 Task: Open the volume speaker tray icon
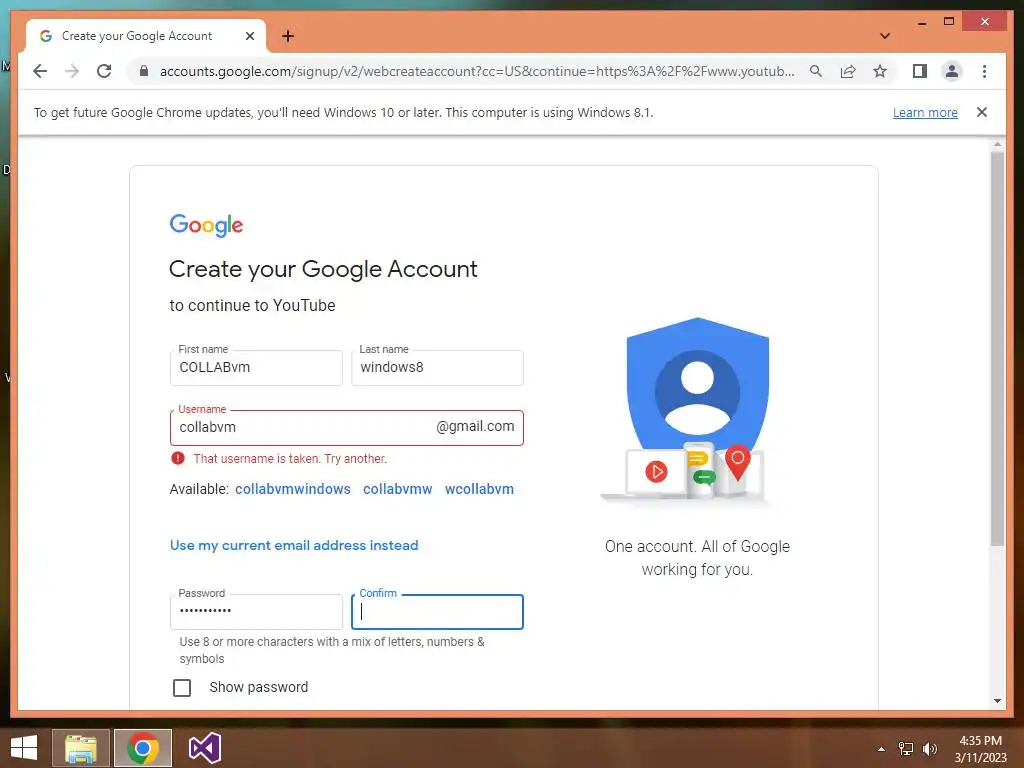pyautogui.click(x=930, y=749)
